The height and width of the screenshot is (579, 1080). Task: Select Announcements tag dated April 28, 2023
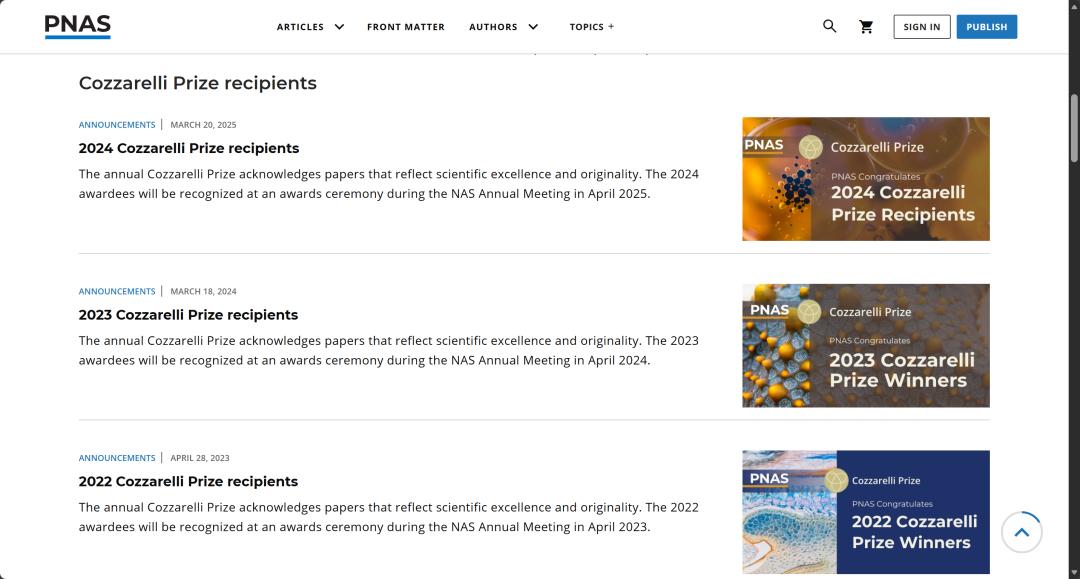click(x=117, y=458)
